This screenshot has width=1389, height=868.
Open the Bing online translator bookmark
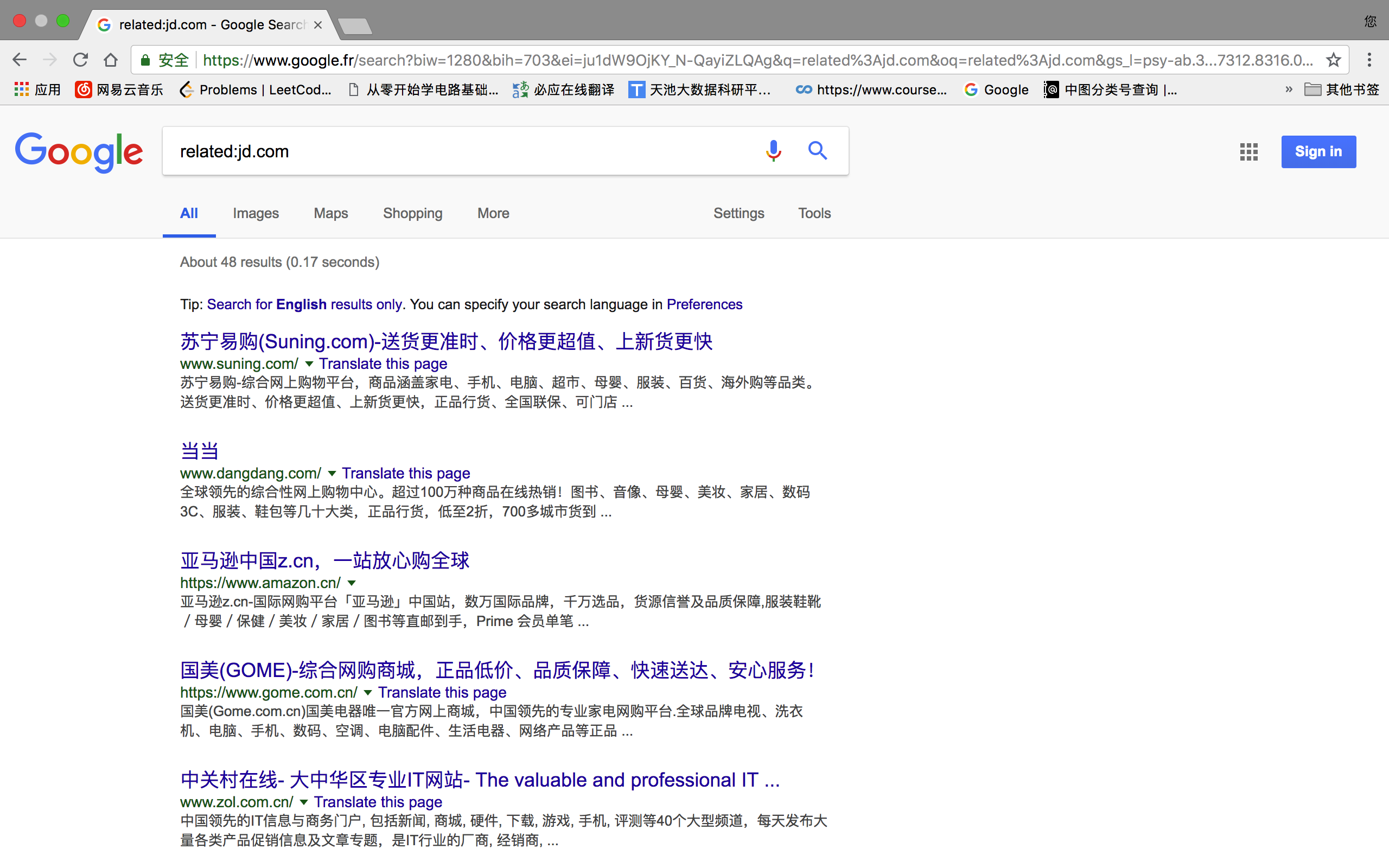(x=563, y=90)
